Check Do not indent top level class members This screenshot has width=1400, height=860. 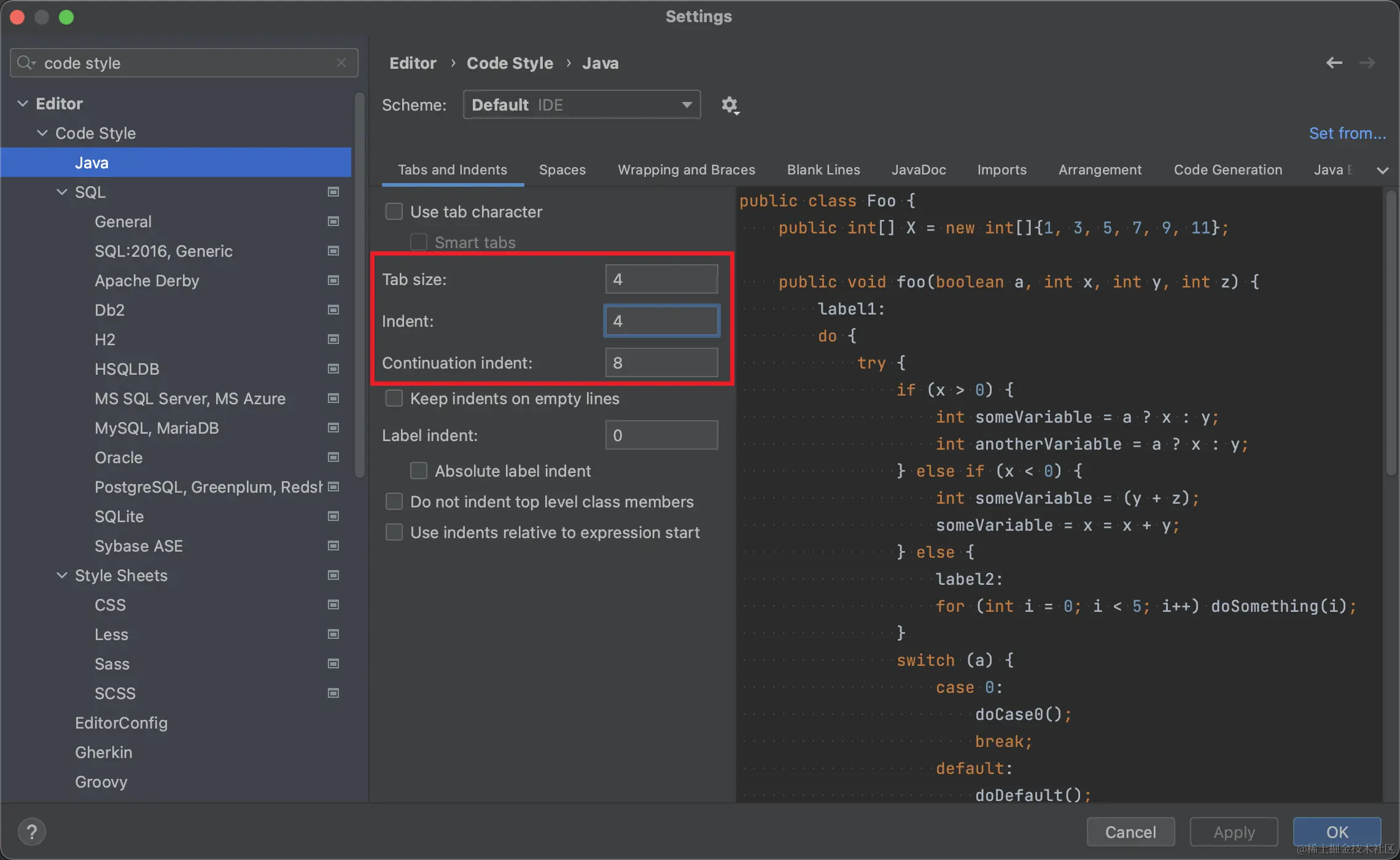[394, 502]
